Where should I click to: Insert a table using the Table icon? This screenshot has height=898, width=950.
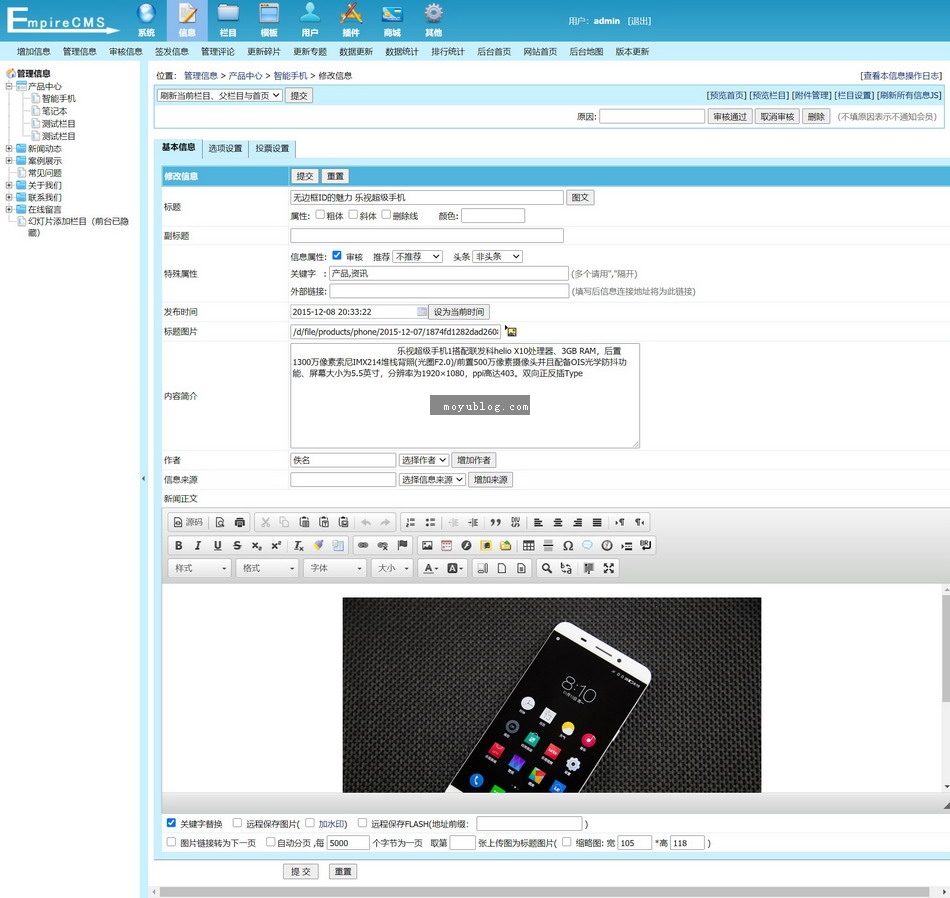[x=528, y=545]
